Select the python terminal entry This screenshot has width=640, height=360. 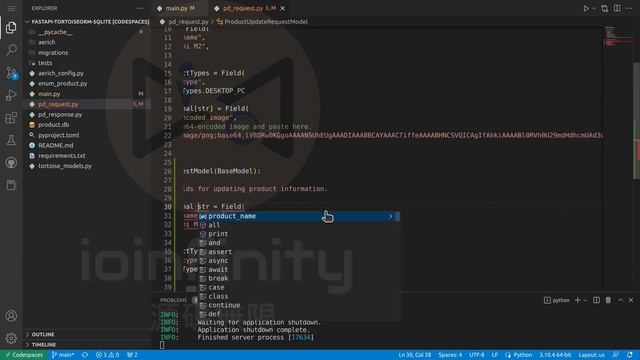tap(556, 300)
